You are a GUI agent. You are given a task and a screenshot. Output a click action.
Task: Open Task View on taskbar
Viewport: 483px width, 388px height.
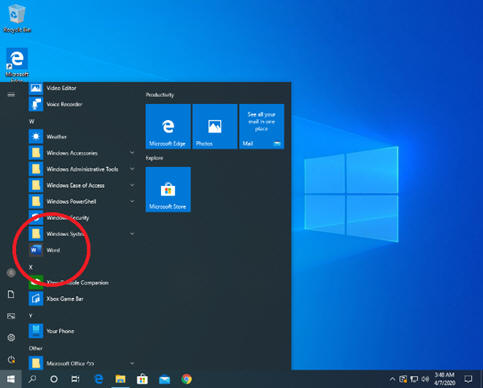click(75, 379)
